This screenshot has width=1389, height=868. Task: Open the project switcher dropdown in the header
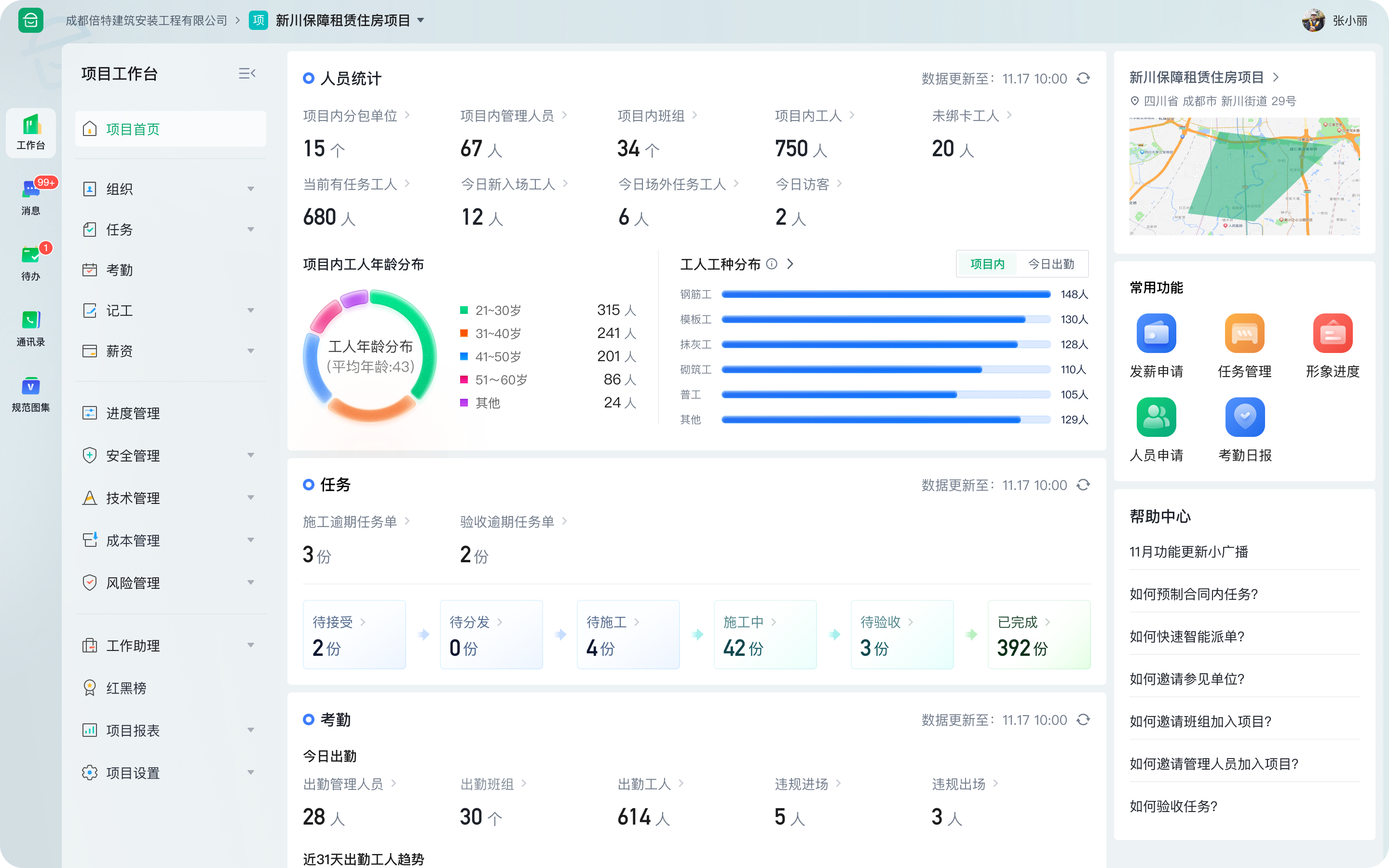click(x=422, y=20)
